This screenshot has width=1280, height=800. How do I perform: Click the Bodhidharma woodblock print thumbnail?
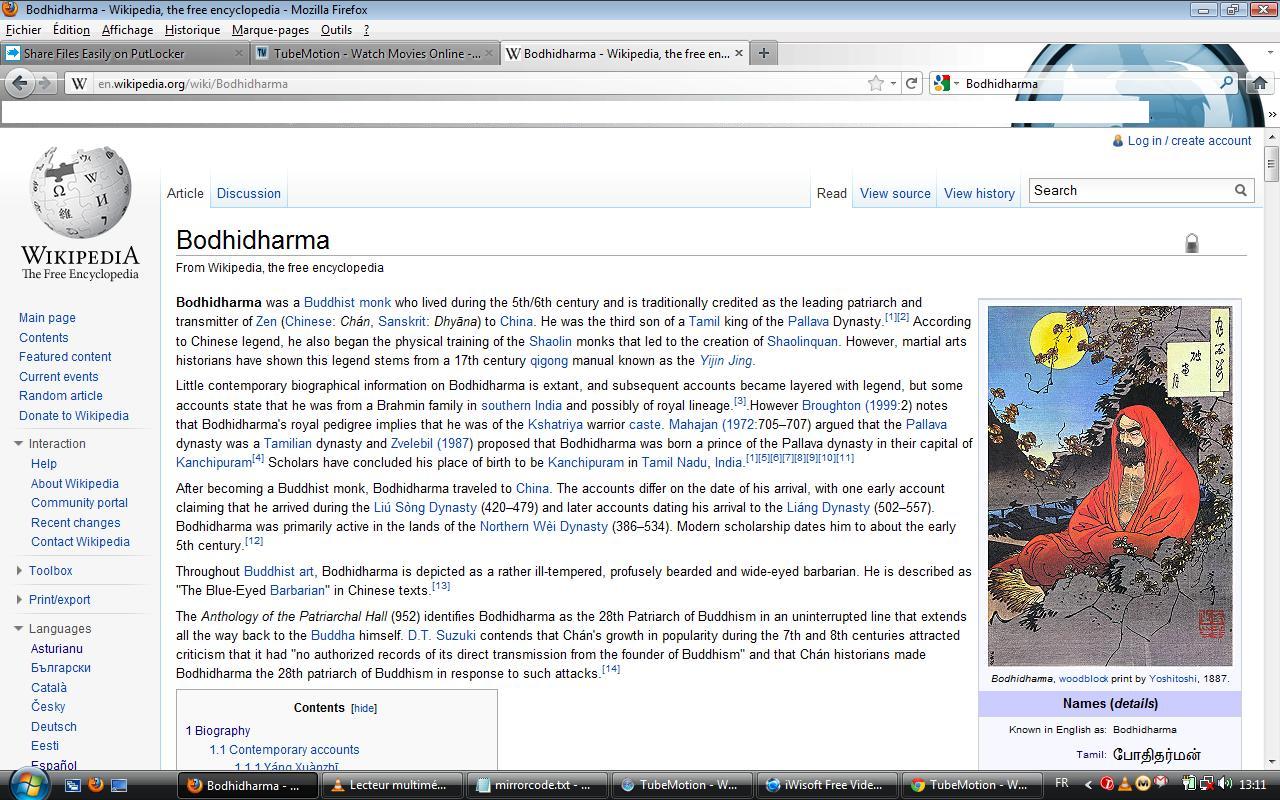coord(1109,487)
